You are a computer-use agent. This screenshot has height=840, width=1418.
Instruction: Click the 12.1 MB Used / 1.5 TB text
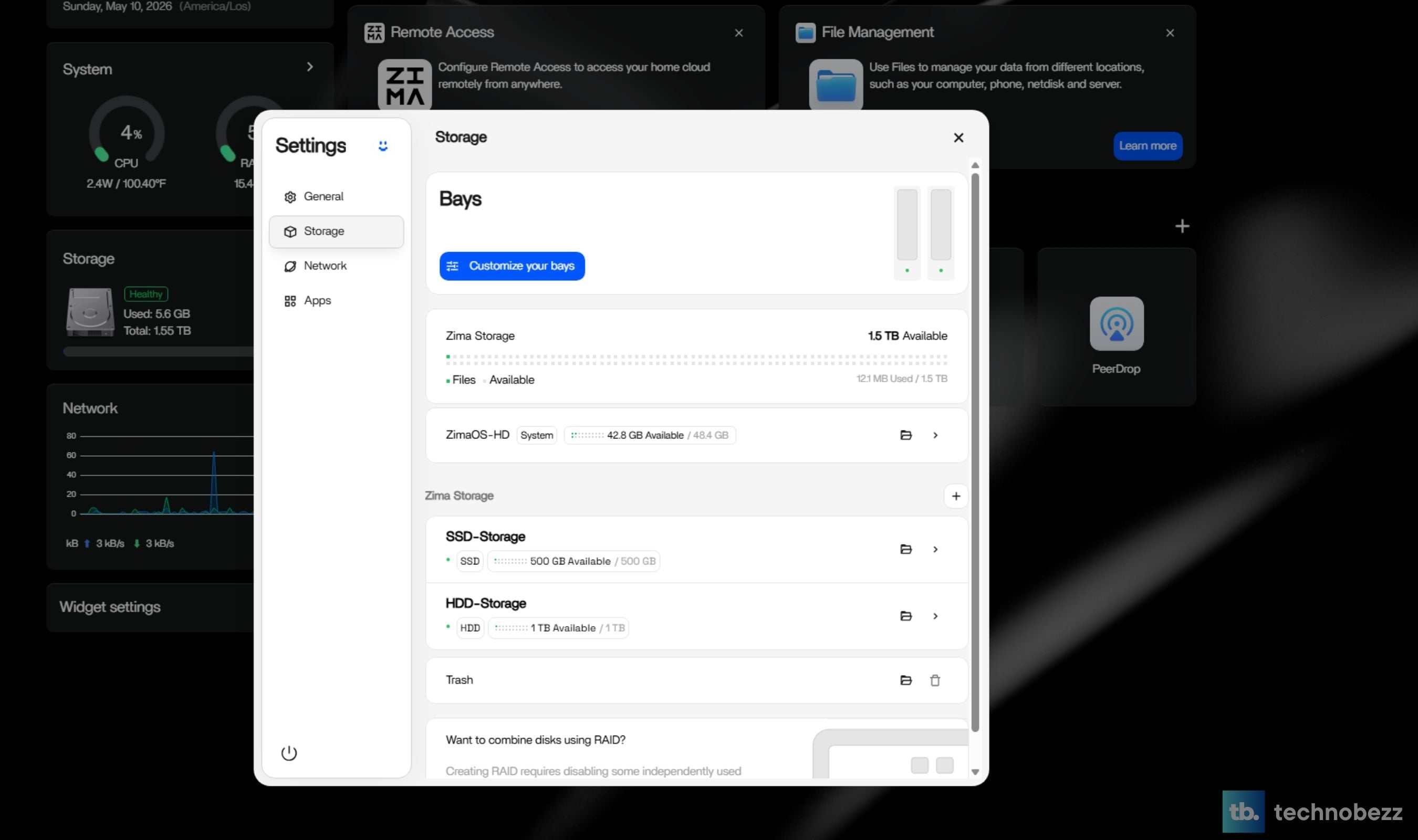[x=901, y=379]
